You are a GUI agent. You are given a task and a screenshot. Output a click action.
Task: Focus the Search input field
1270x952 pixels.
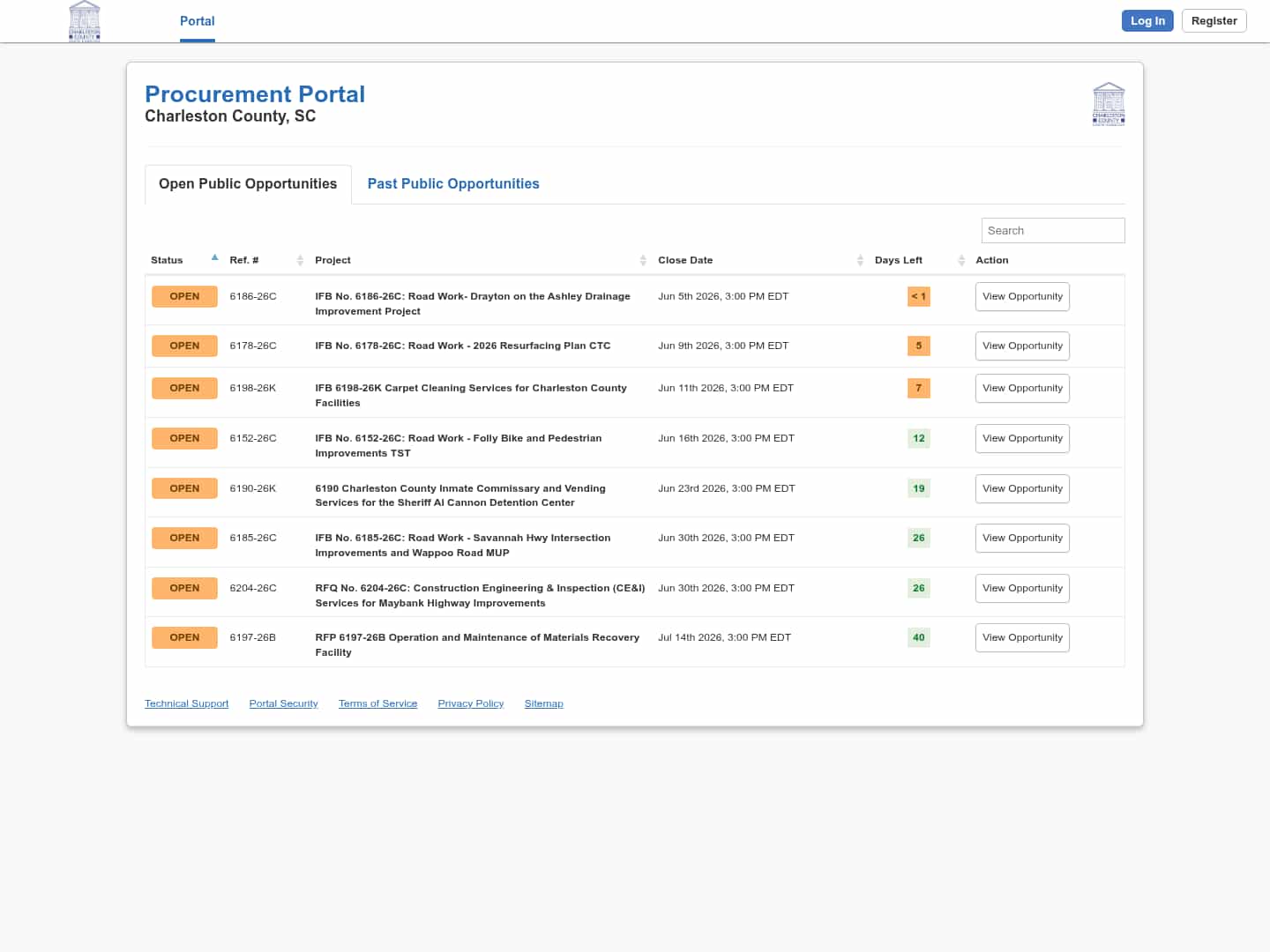pos(1053,230)
